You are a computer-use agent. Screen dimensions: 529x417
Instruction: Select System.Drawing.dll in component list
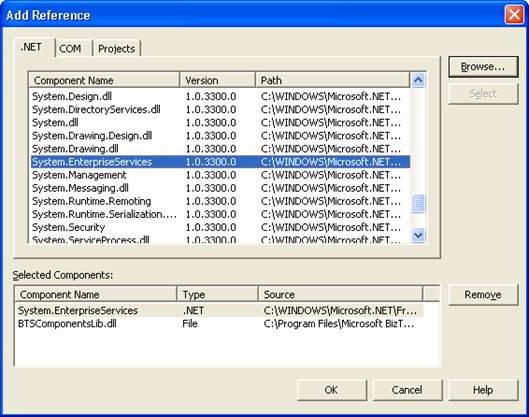point(220,149)
